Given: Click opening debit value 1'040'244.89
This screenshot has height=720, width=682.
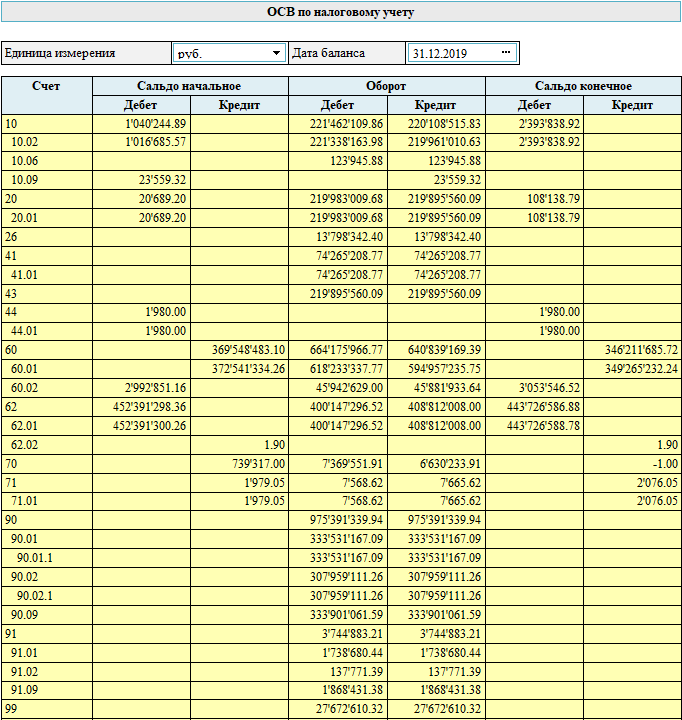Looking at the screenshot, I should (x=156, y=124).
